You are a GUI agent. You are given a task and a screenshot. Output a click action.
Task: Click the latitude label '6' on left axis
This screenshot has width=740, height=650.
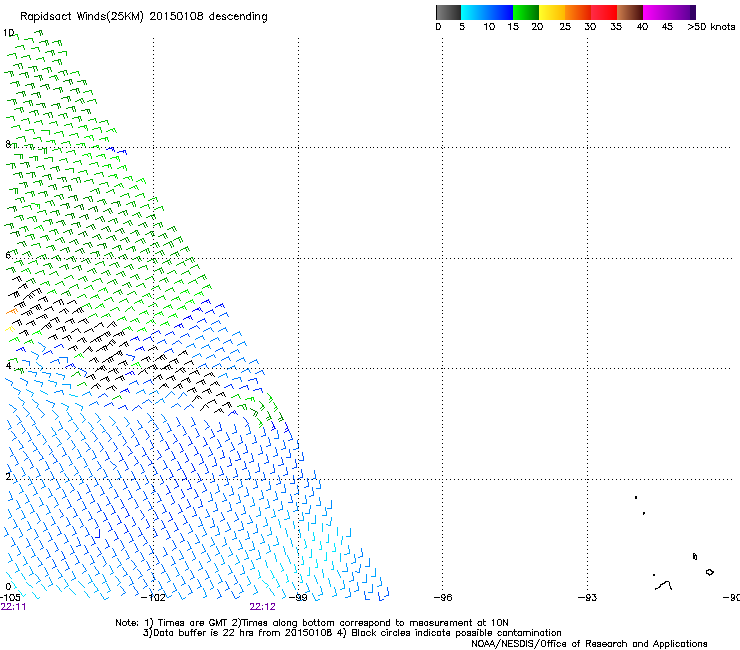pyautogui.click(x=8, y=255)
